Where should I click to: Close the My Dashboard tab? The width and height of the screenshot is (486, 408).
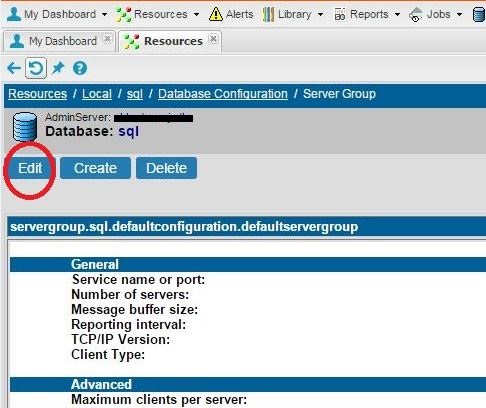(107, 39)
